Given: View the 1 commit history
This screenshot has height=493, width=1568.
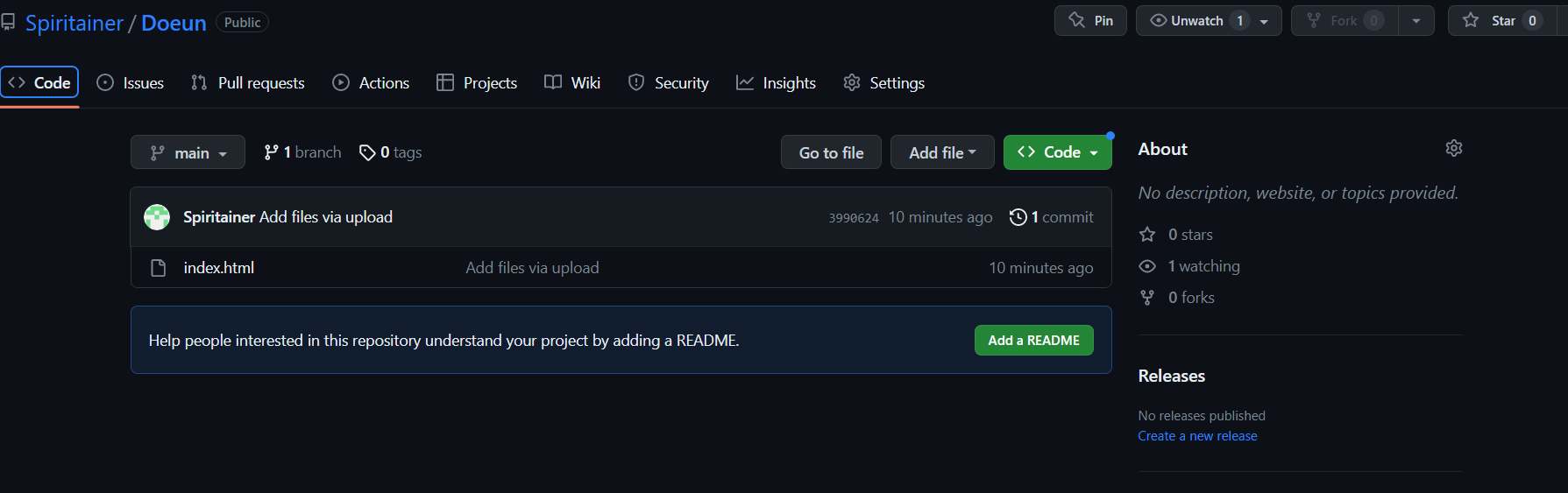Looking at the screenshot, I should 1052,217.
